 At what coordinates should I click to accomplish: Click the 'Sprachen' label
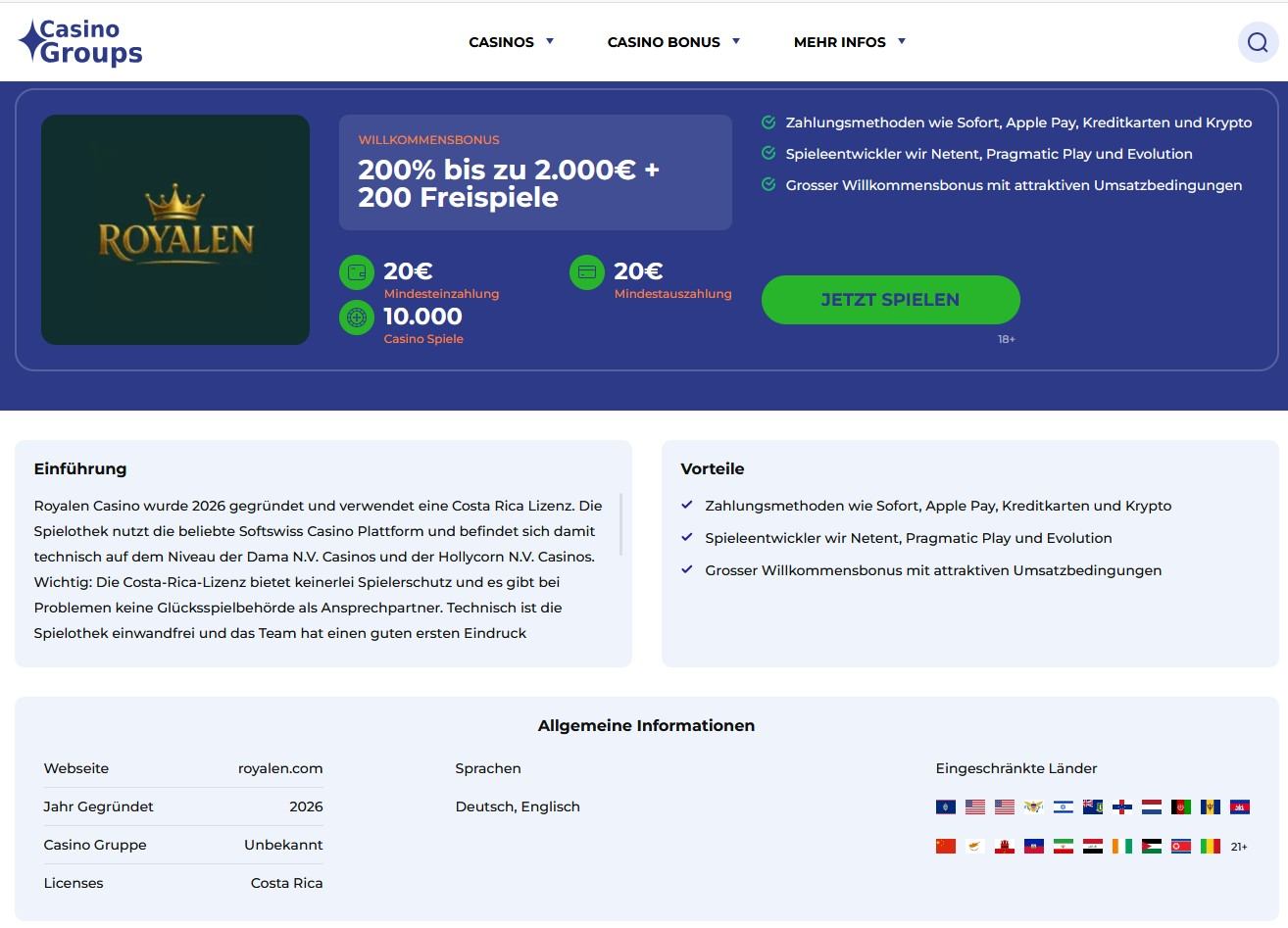(488, 768)
